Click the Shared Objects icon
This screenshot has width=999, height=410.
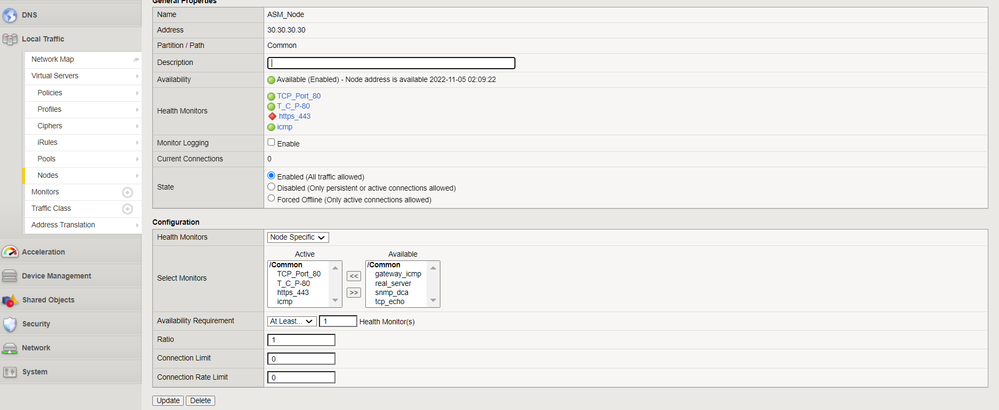coord(10,300)
